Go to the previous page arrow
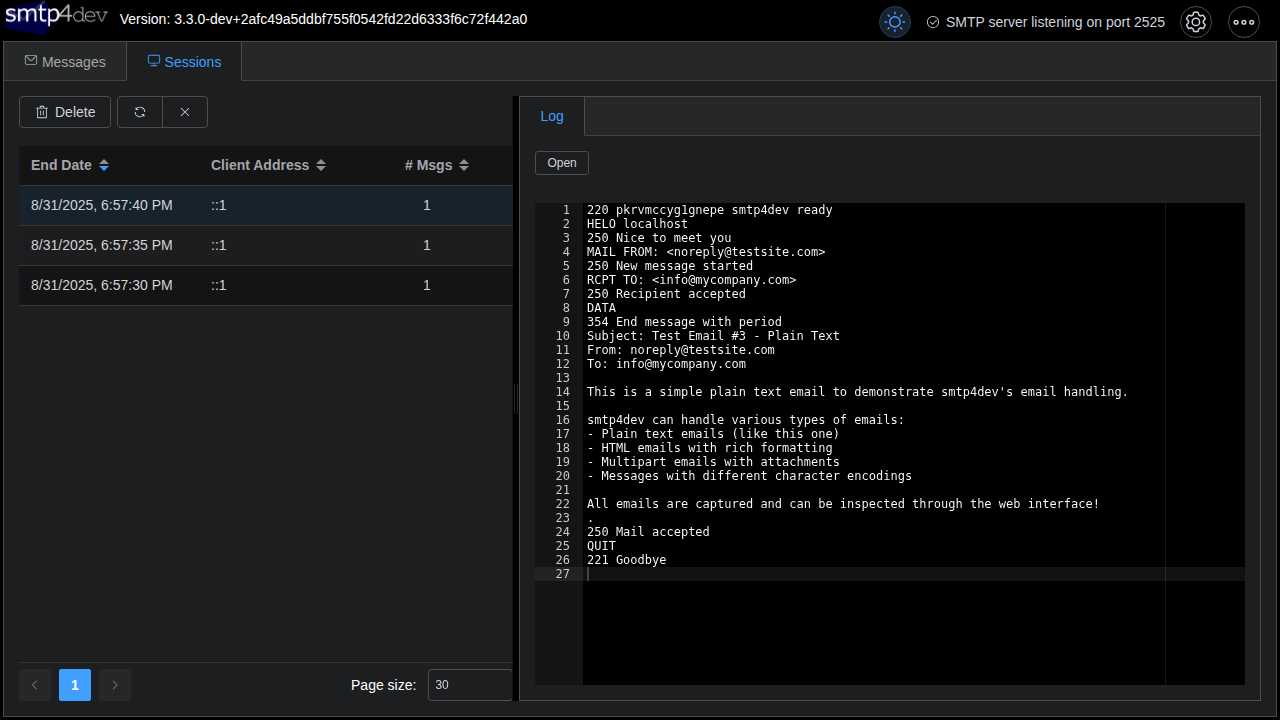1280x720 pixels. (x=35, y=685)
